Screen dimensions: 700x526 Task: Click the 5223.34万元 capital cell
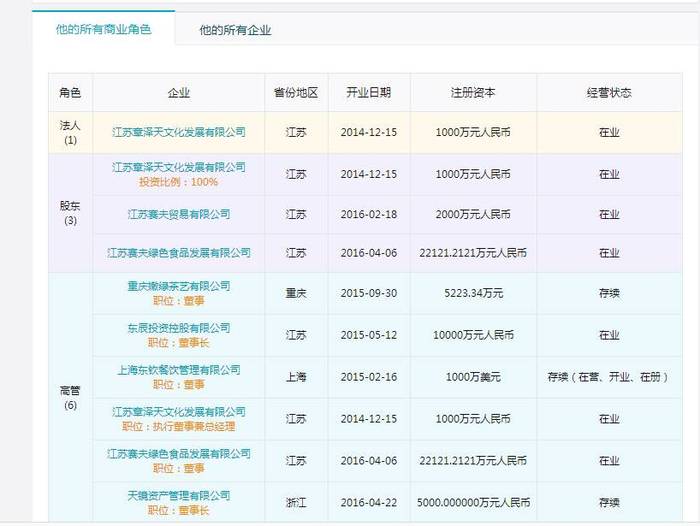(x=473, y=293)
